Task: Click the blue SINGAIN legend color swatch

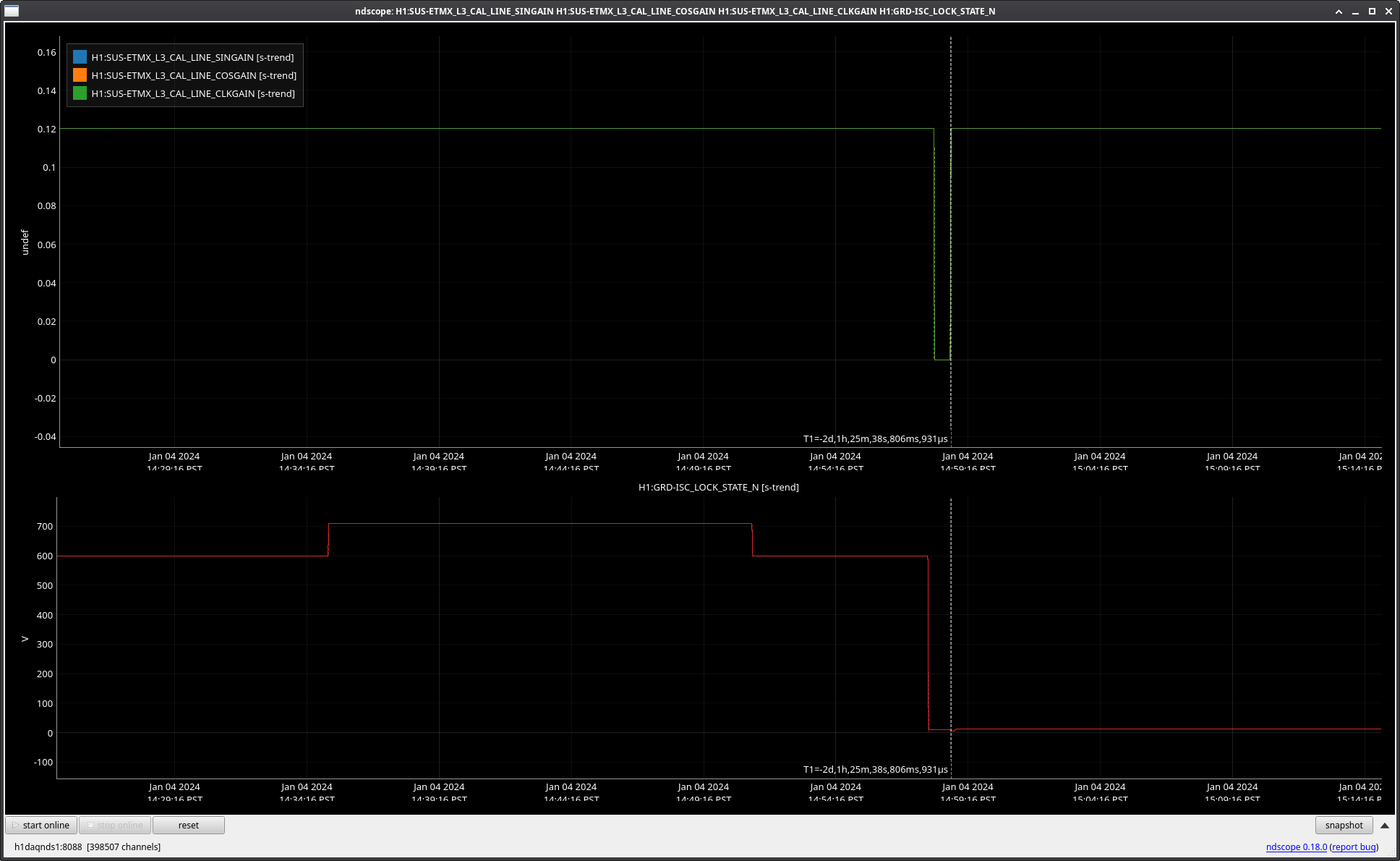Action: [x=80, y=57]
